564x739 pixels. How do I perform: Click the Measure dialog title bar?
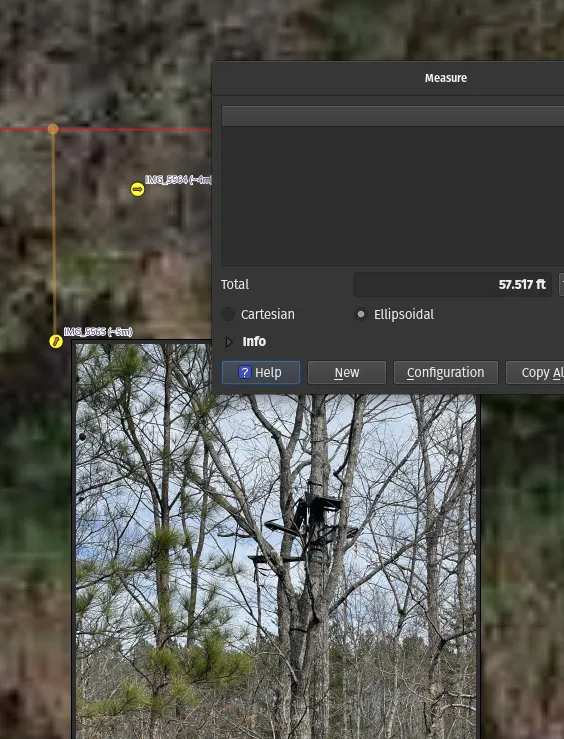click(x=388, y=78)
